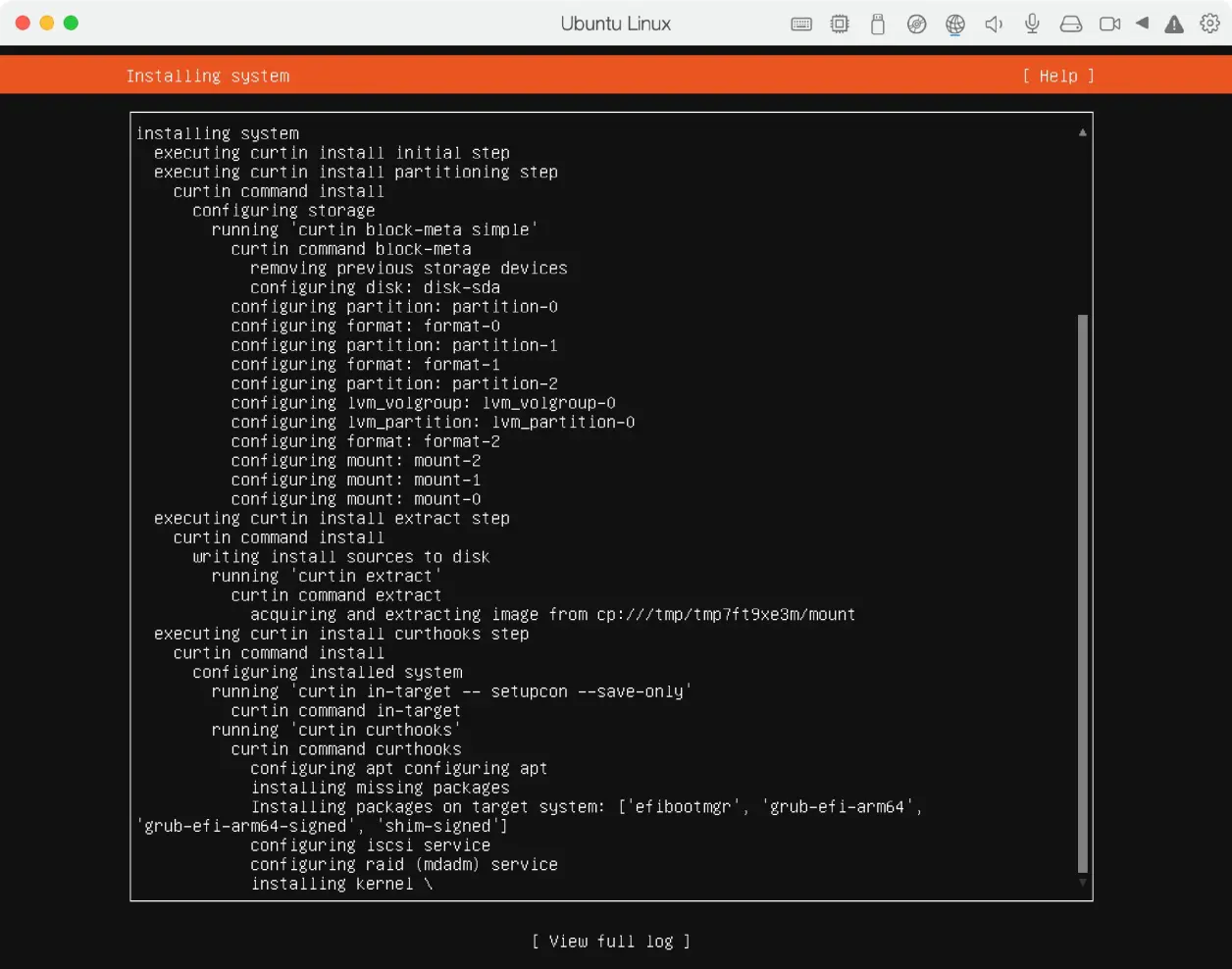Click the line "configuring partition: partition-2"
Screen dimensions: 1232x969
394,384
